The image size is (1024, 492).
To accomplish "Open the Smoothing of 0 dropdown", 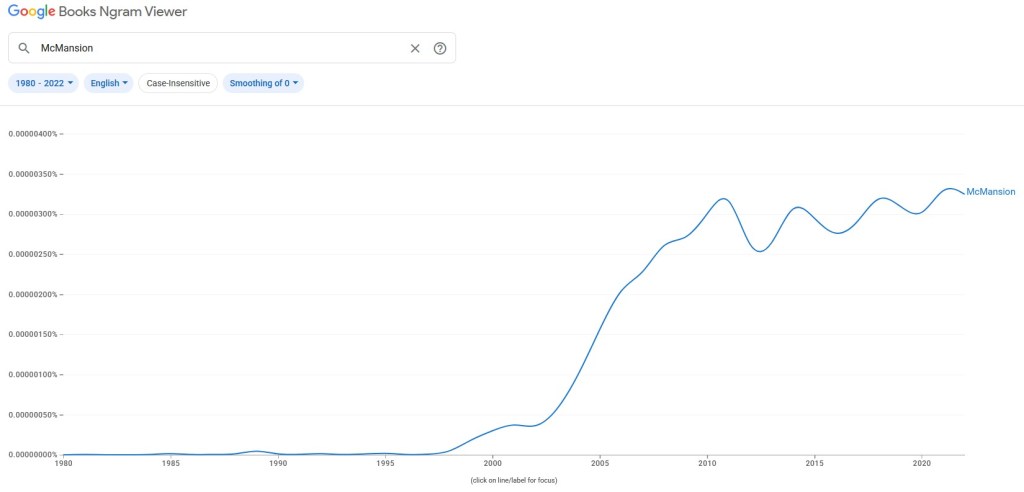I will (x=264, y=83).
